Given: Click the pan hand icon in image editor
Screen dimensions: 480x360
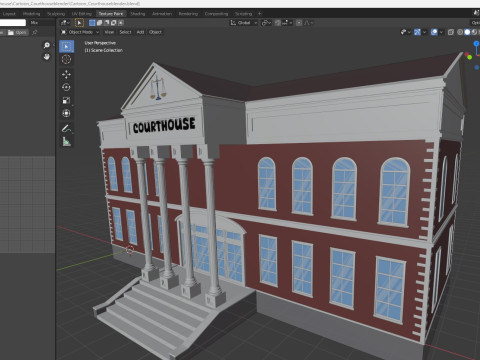Looking at the screenshot, I should point(47,57).
